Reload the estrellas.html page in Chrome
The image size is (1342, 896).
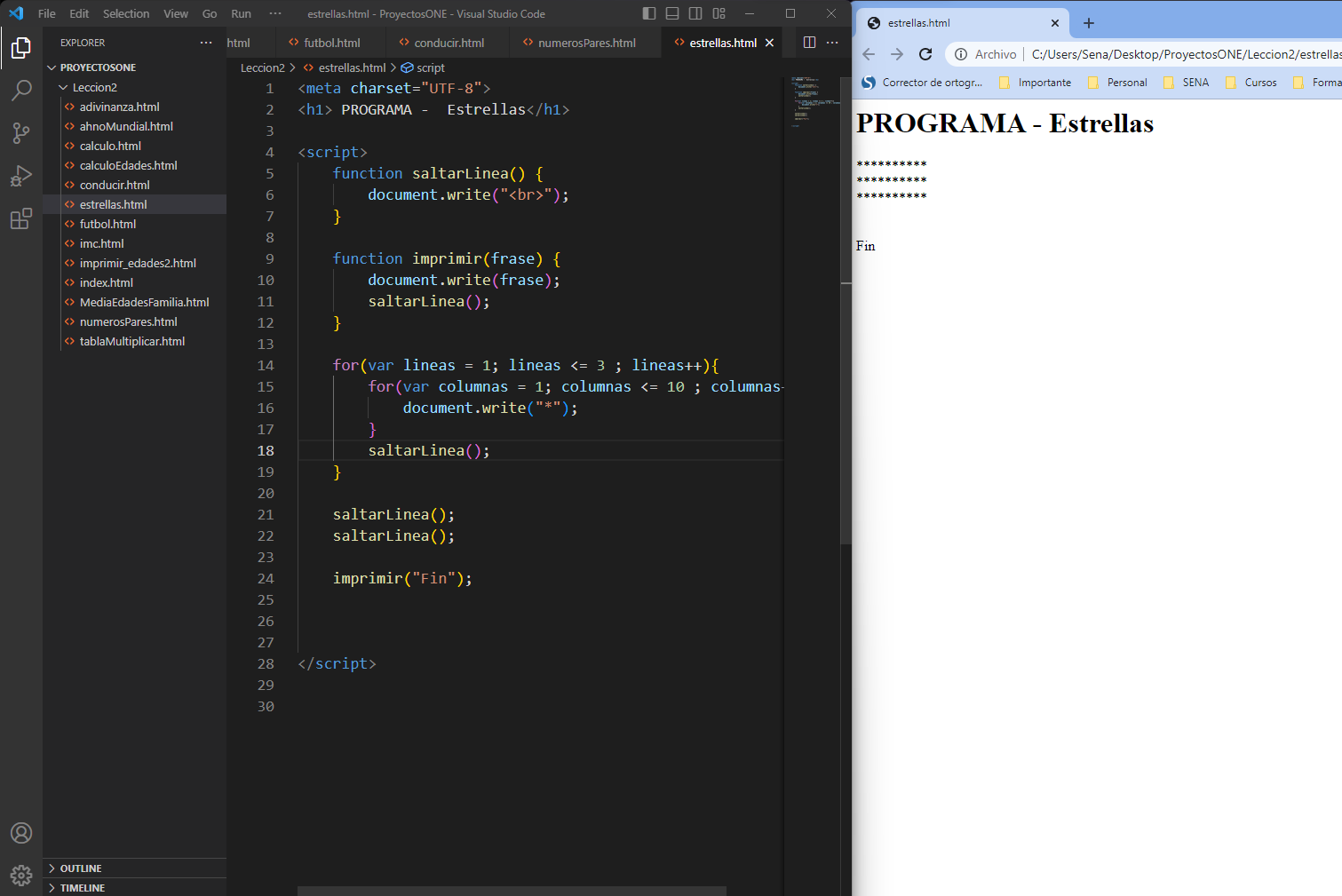tap(925, 54)
